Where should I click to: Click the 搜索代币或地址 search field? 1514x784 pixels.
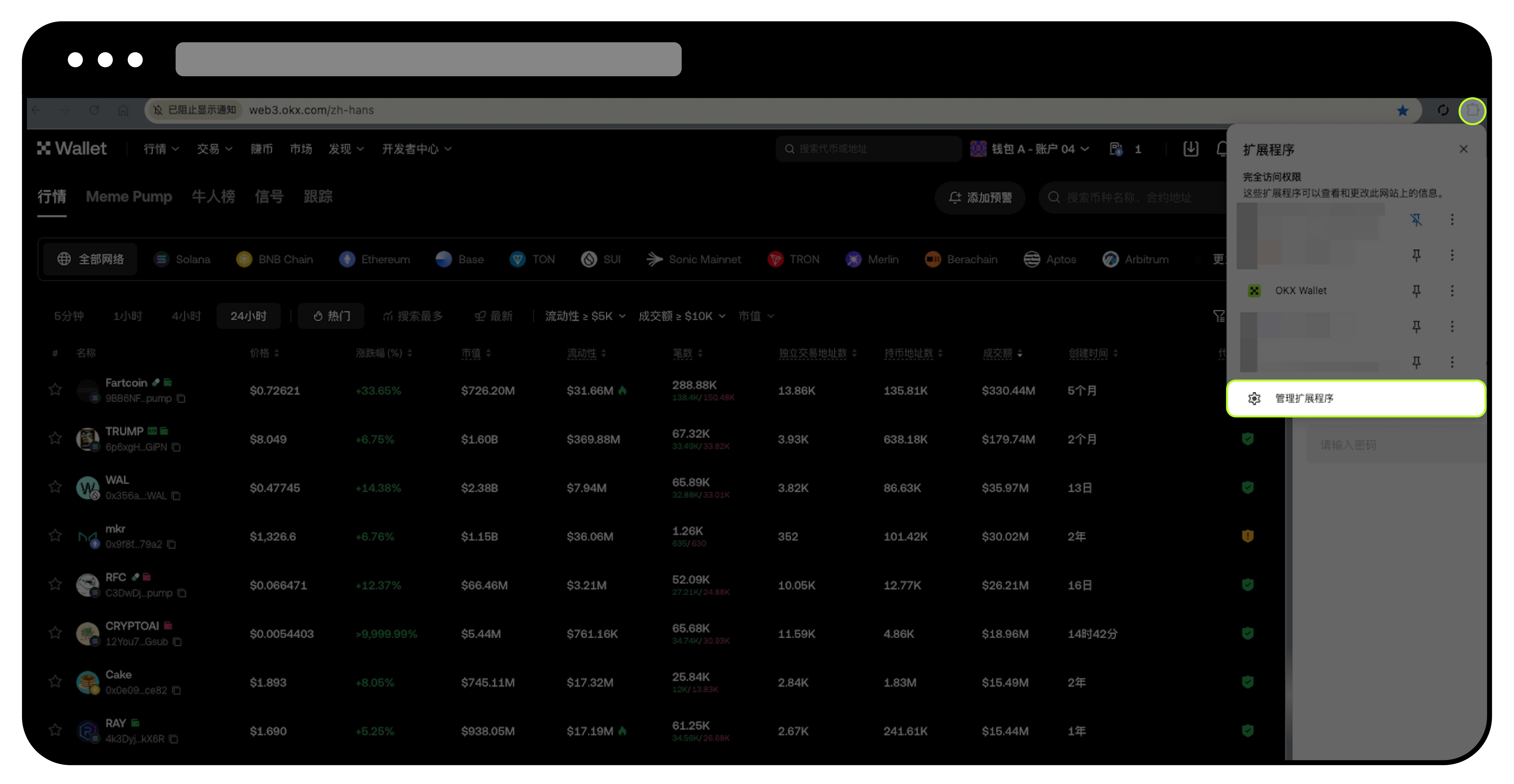tap(868, 149)
